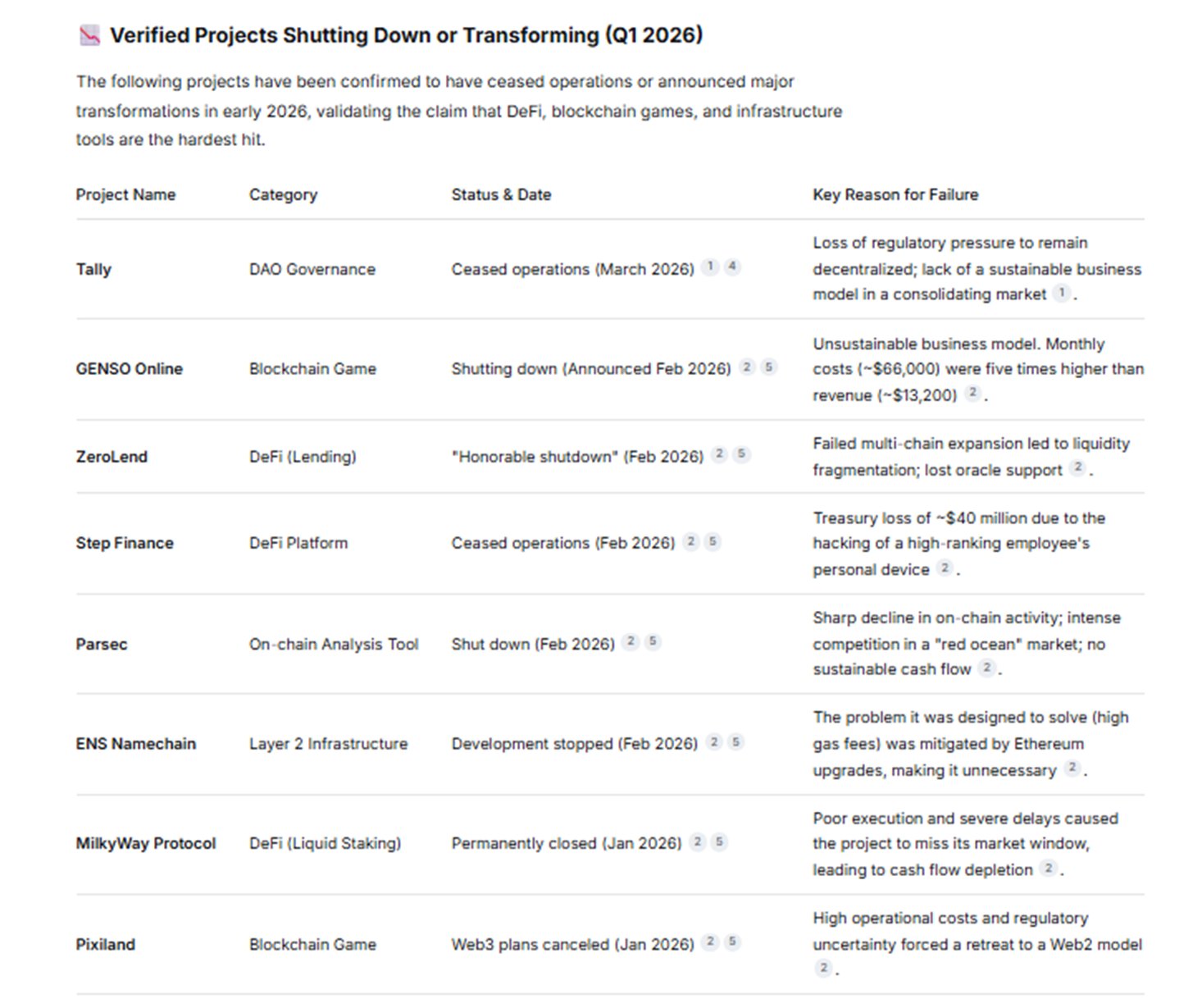Click 'Shut down (Feb 2026)' status text
Screen dimensions: 1202x1008
(x=533, y=645)
